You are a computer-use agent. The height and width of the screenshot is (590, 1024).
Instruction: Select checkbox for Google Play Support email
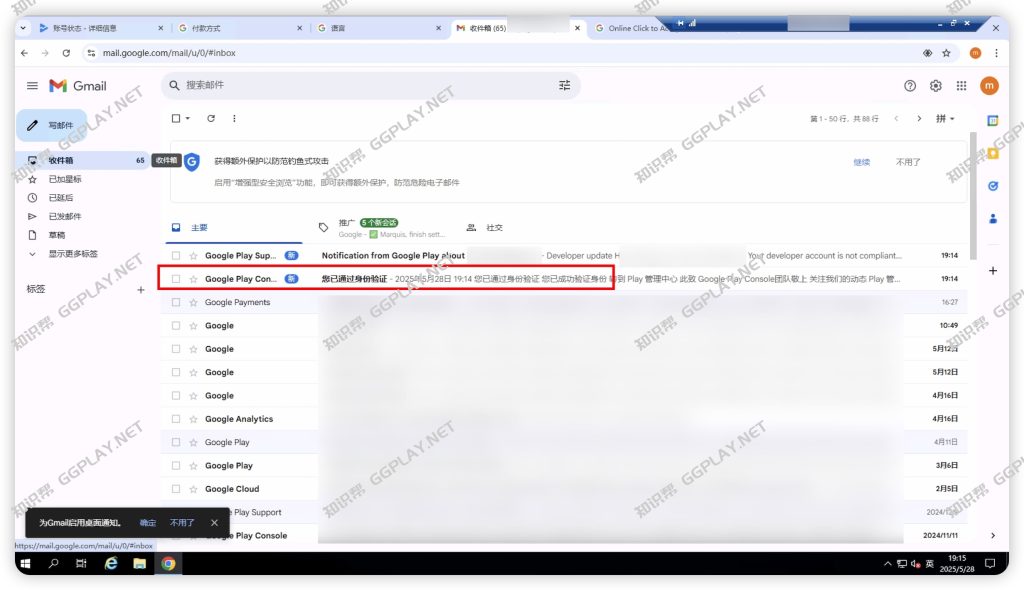point(176,255)
